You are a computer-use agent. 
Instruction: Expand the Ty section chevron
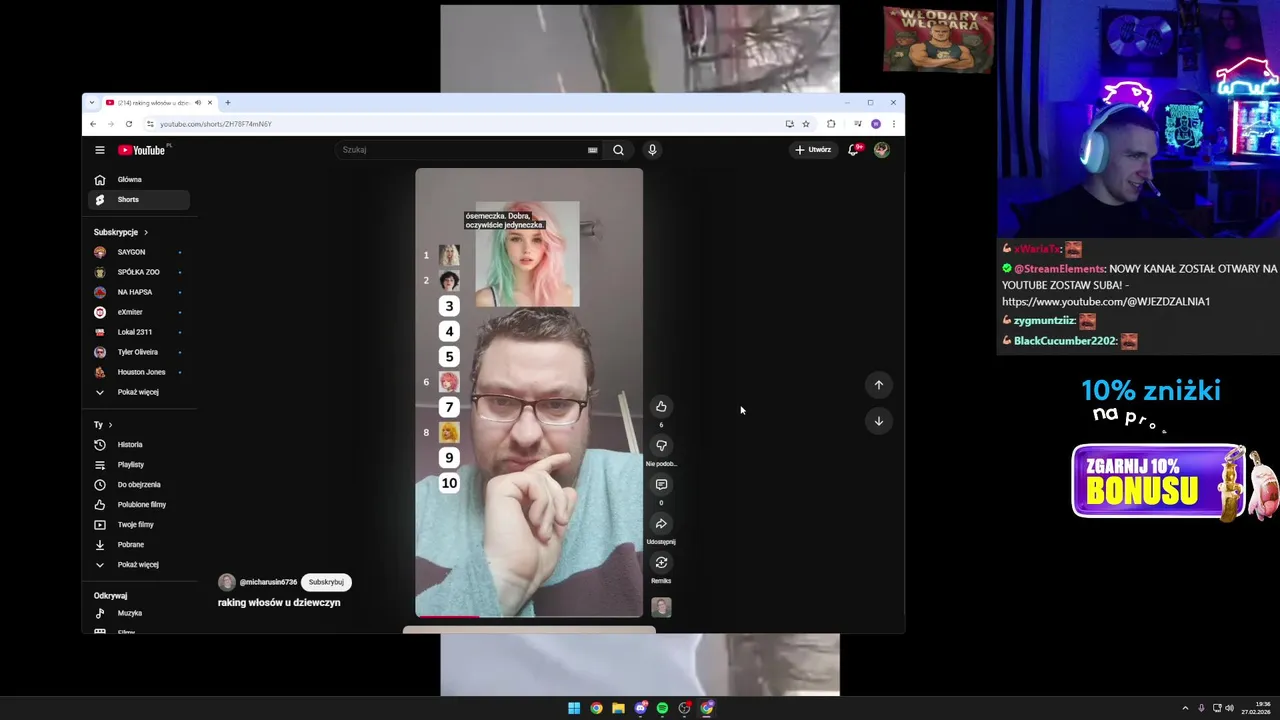110,425
